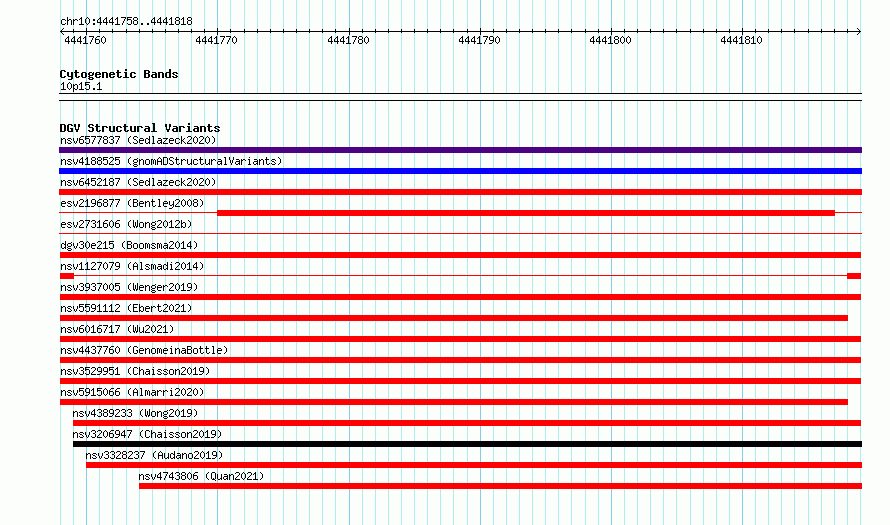The image size is (890, 525).
Task: Click dgv30e215 (Boomsma2014) variant label
Action: pyautogui.click(x=129, y=245)
